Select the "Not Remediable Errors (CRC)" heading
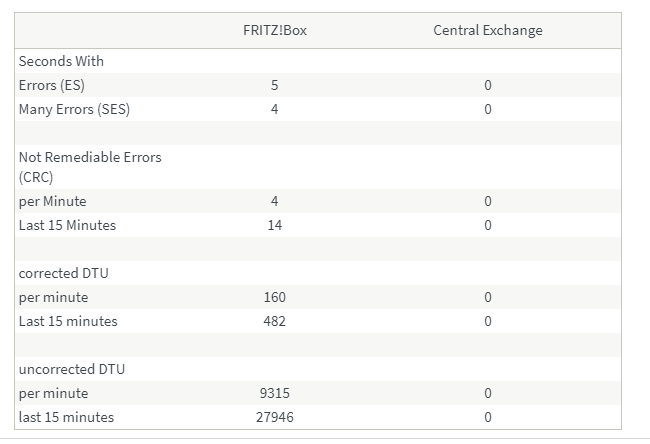The image size is (650, 444). (90, 167)
